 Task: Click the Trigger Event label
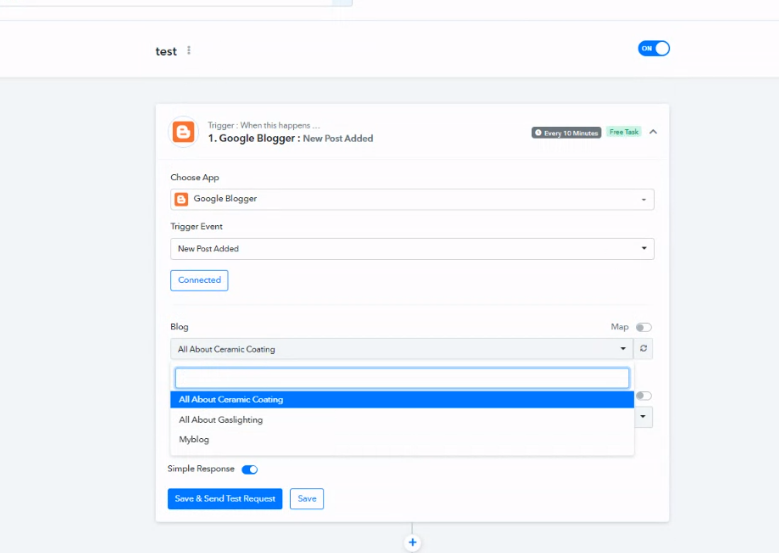click(196, 226)
